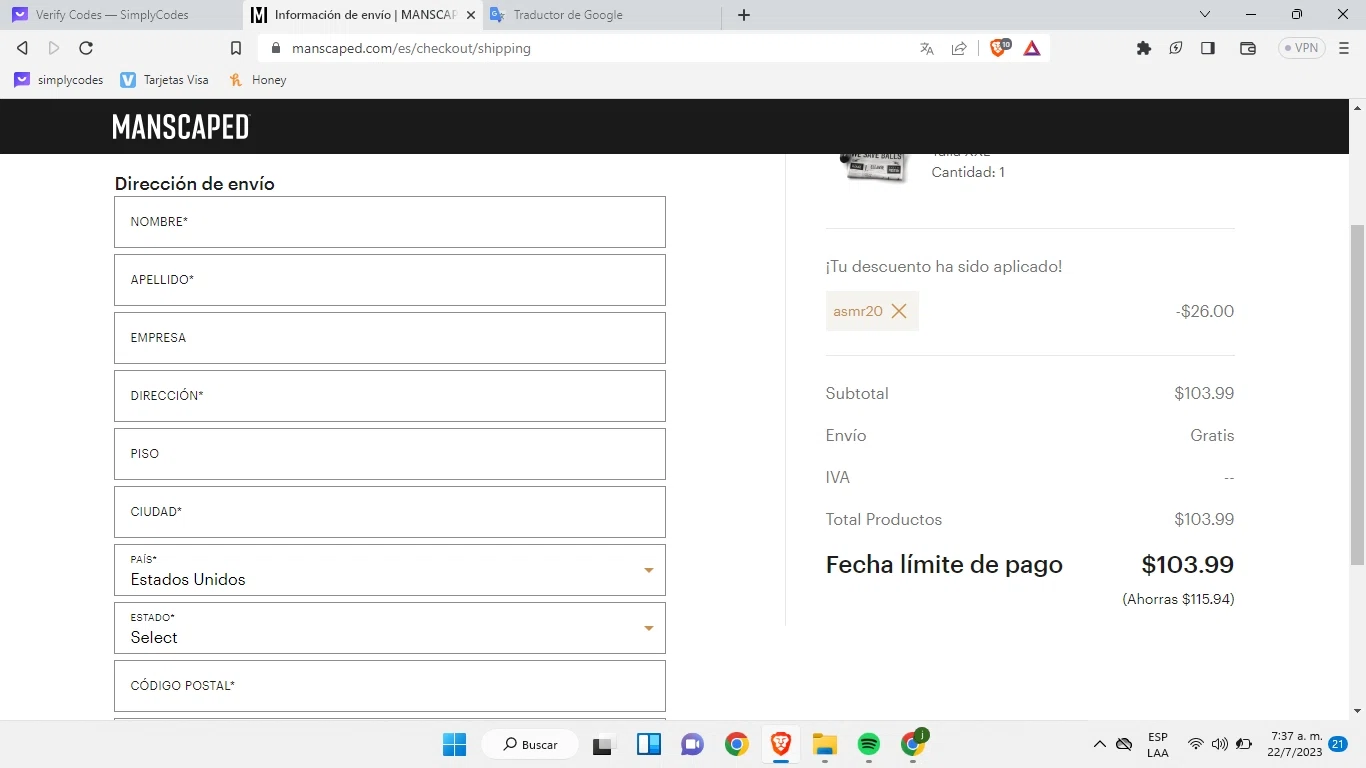Screen dimensions: 1366x768
Task: Open the ESP LAA keyboard language switcher
Action: pyautogui.click(x=1158, y=745)
